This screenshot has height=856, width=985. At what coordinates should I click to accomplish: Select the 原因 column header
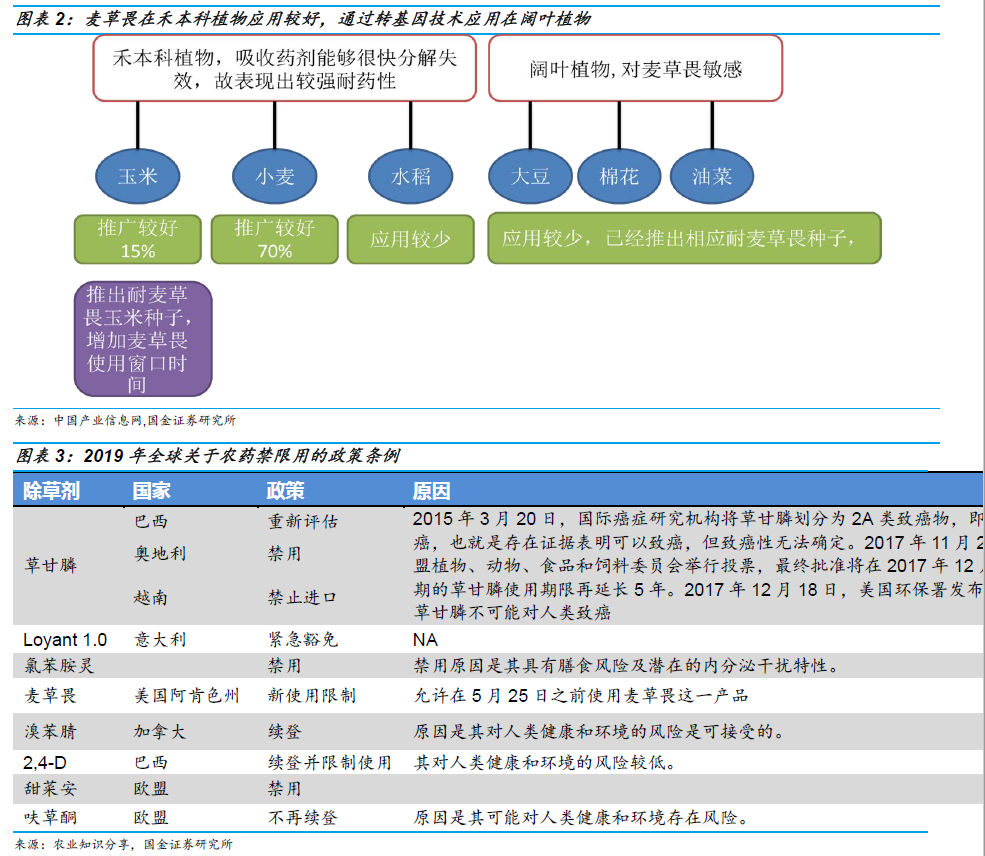coord(432,491)
